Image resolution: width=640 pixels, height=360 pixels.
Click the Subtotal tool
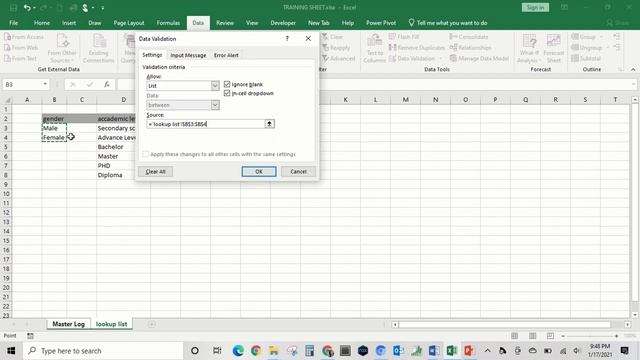(x=586, y=58)
